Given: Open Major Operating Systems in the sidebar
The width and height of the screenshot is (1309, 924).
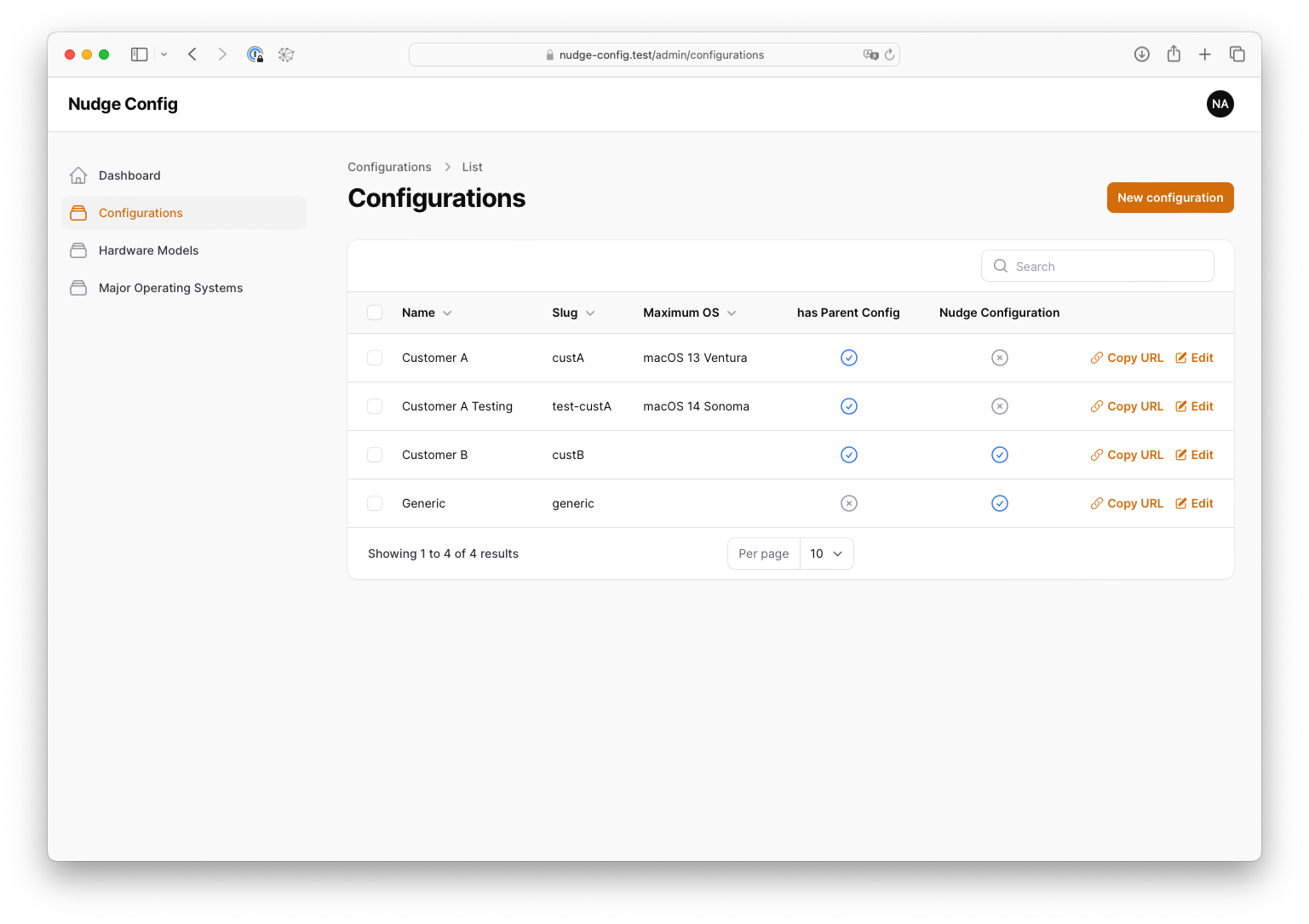Looking at the screenshot, I should [170, 288].
